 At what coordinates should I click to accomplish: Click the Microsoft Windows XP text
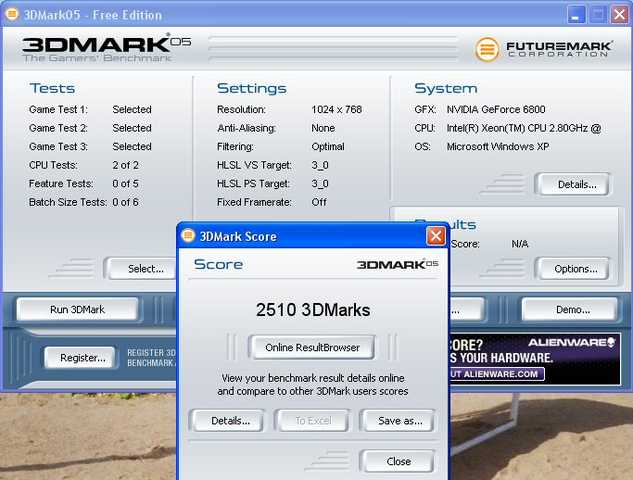(498, 147)
